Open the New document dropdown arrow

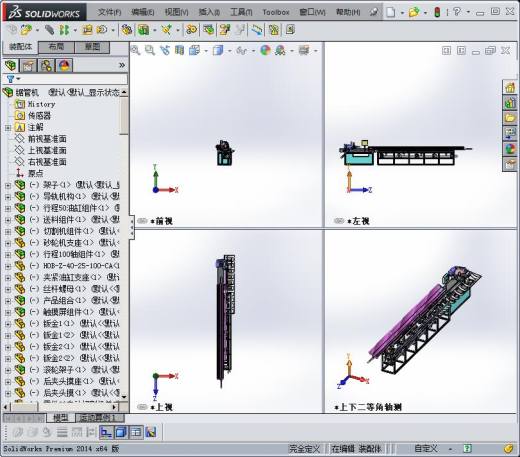tap(402, 13)
